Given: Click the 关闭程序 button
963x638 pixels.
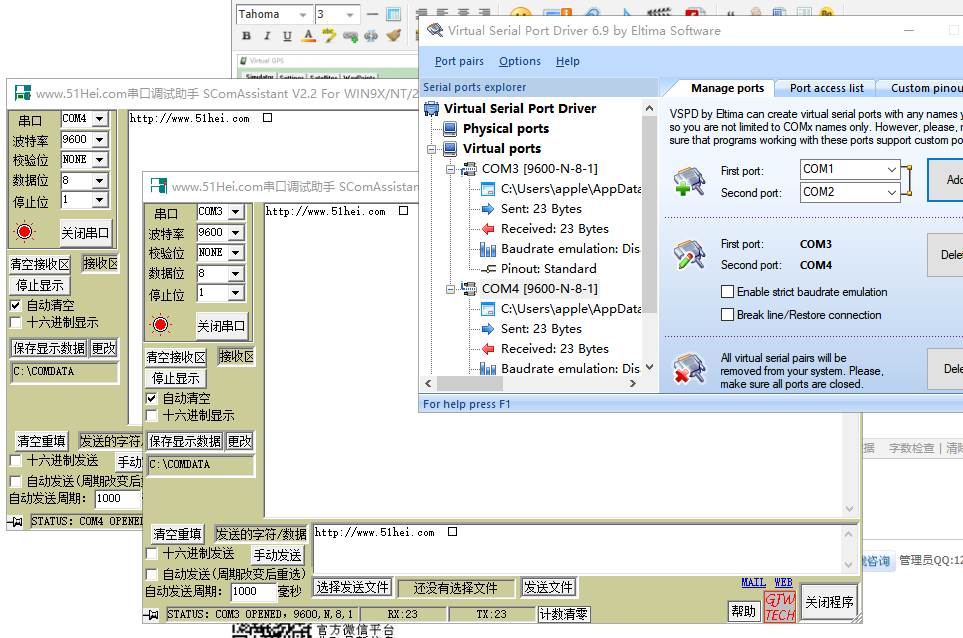Looking at the screenshot, I should tap(829, 602).
